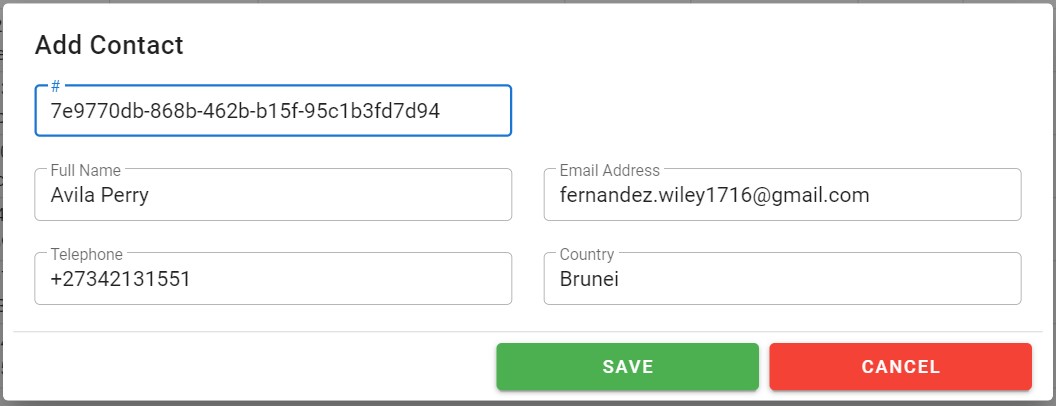Click the Telephone floating label
Image resolution: width=1056 pixels, height=406 pixels.
[x=86, y=255]
